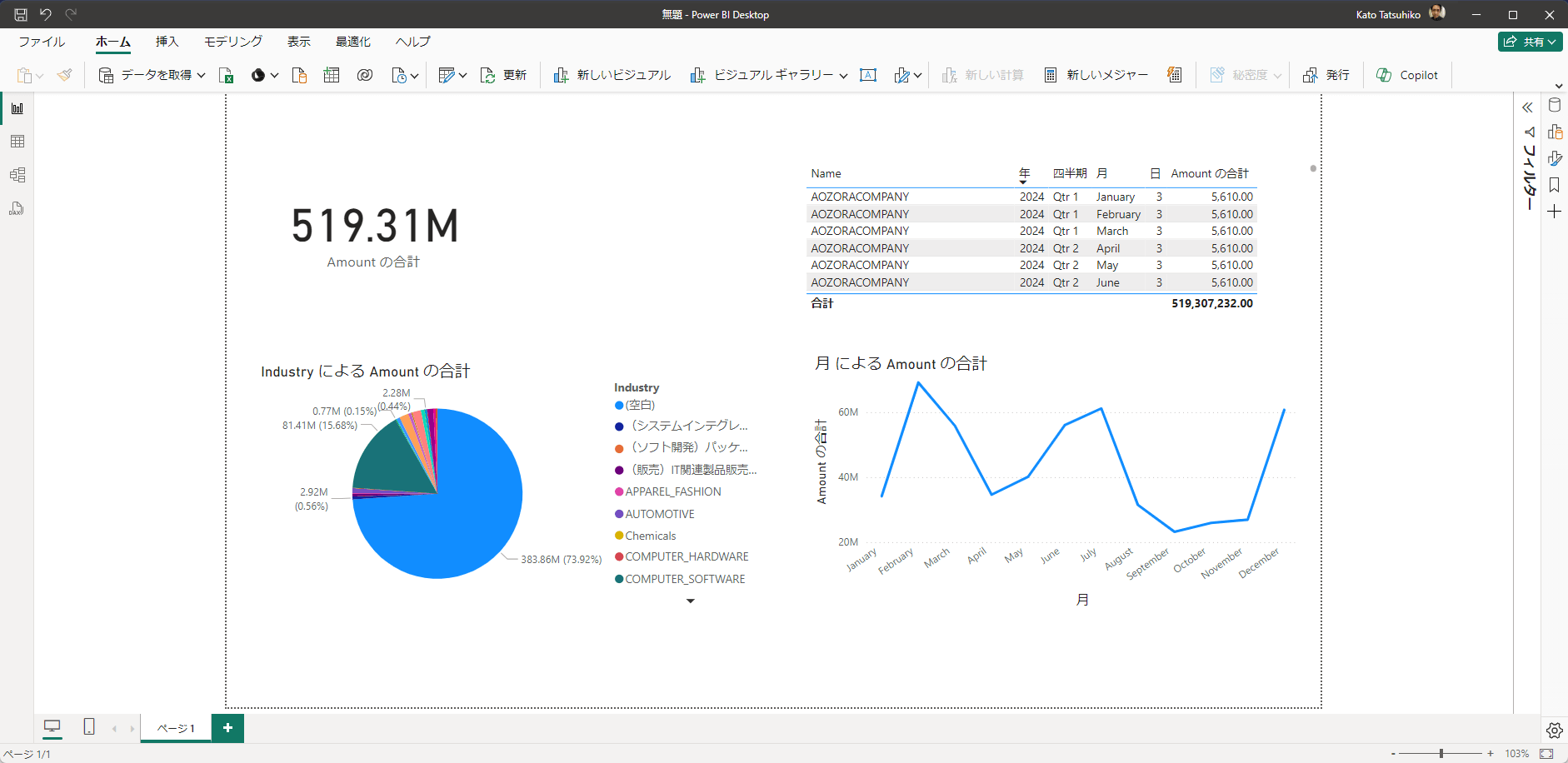1568x763 pixels.
Task: Click the quick measure icon
Action: (x=1174, y=75)
